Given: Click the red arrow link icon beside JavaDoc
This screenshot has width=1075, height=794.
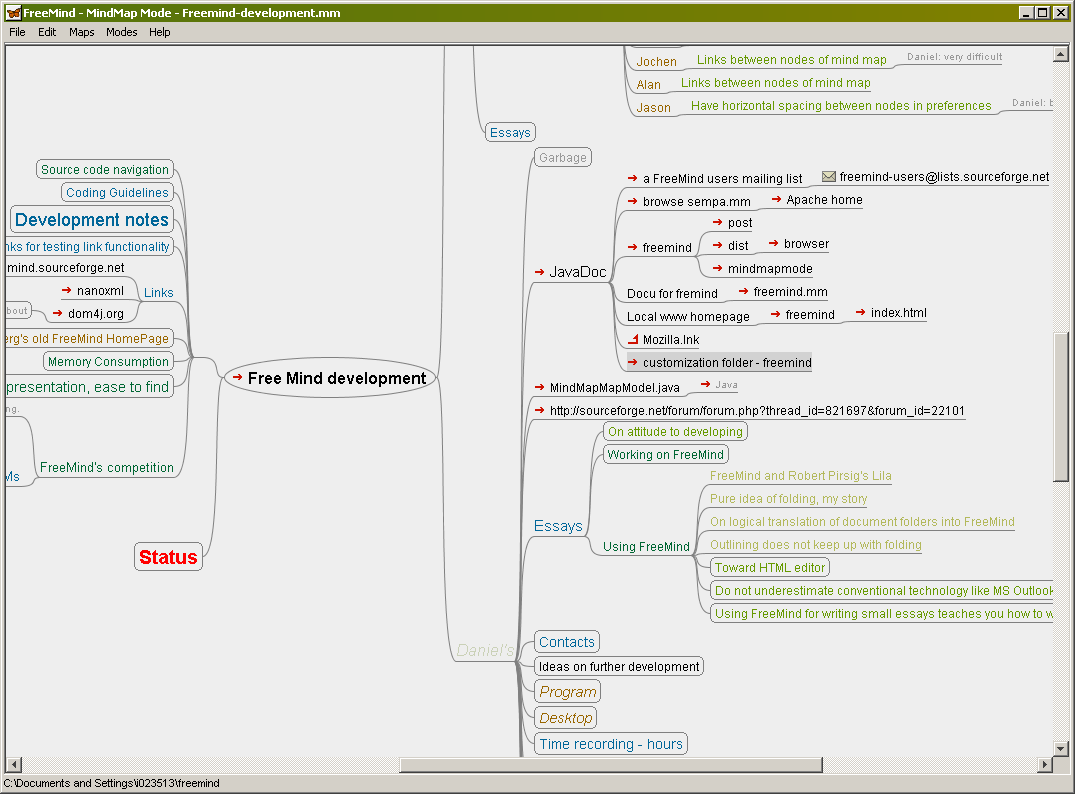Looking at the screenshot, I should (540, 272).
